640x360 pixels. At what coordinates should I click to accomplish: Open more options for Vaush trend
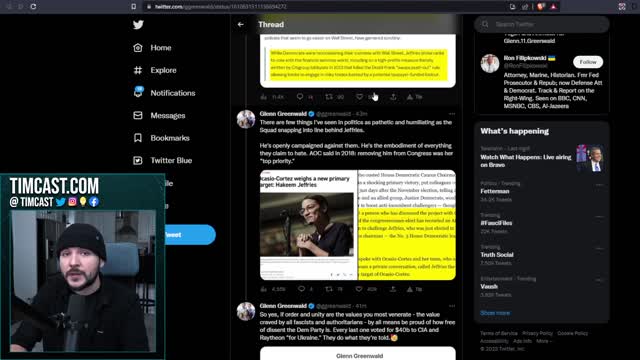[x=599, y=280]
